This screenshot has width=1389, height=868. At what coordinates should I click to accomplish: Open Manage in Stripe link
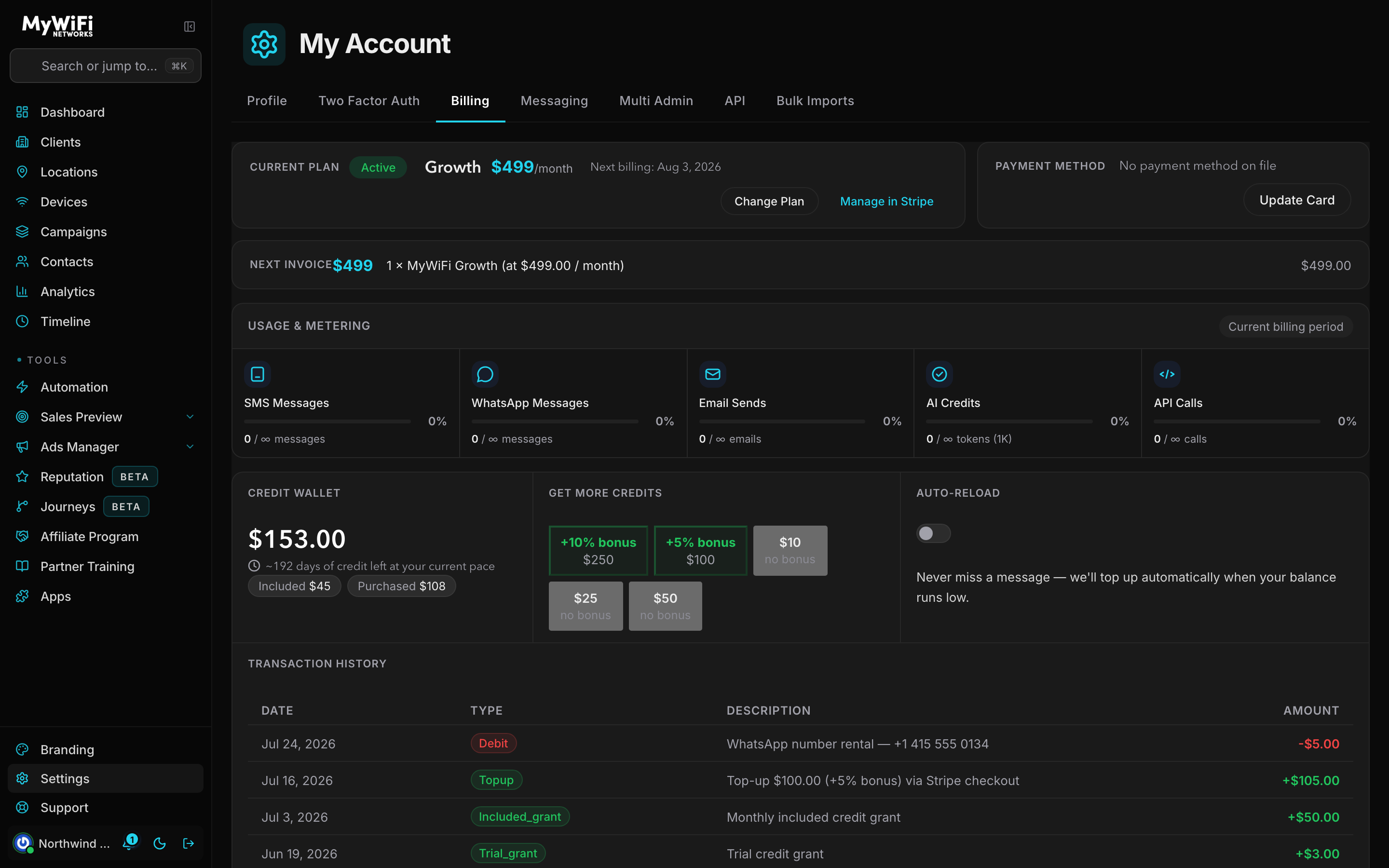[886, 202]
